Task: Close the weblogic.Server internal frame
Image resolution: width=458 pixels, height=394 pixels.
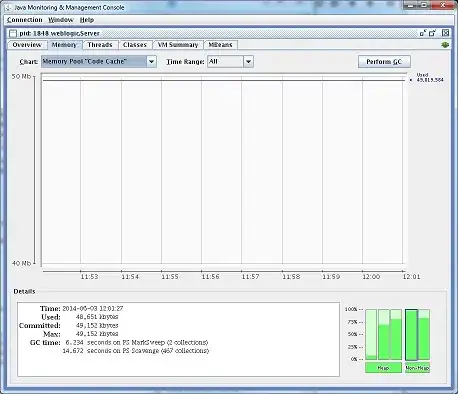Action: (x=445, y=33)
